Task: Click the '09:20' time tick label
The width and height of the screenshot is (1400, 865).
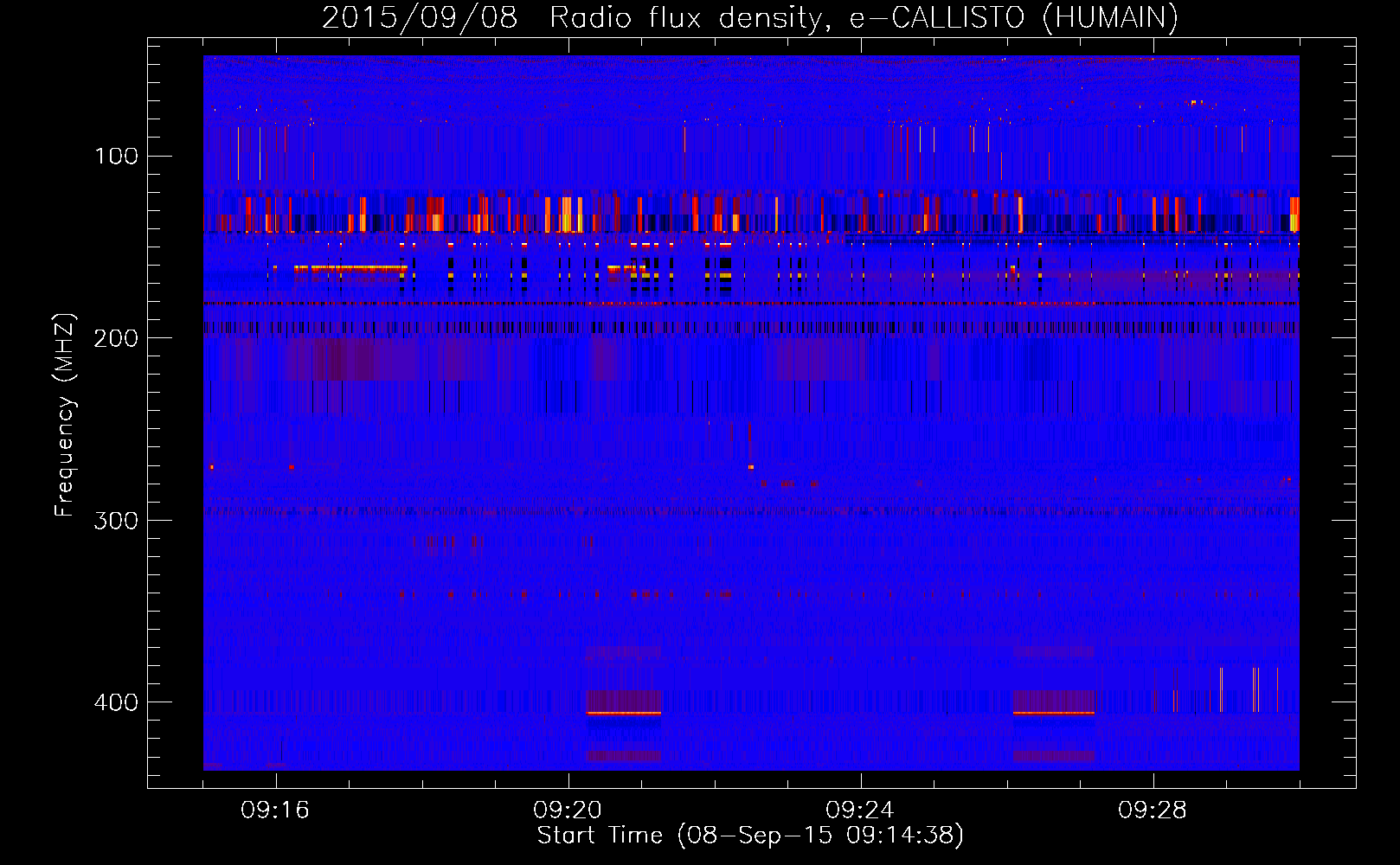Action: (x=568, y=811)
